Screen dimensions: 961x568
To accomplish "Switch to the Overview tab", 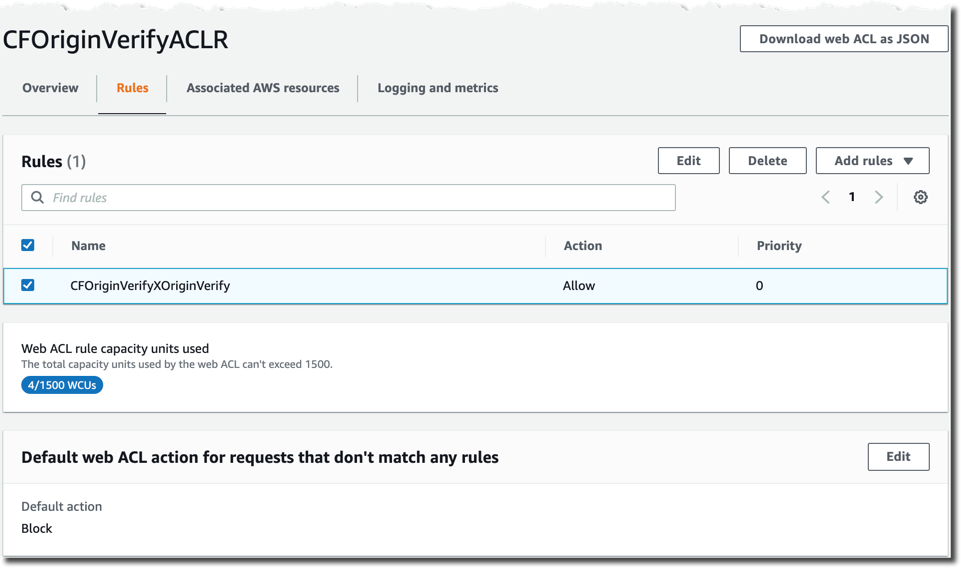I will (50, 88).
